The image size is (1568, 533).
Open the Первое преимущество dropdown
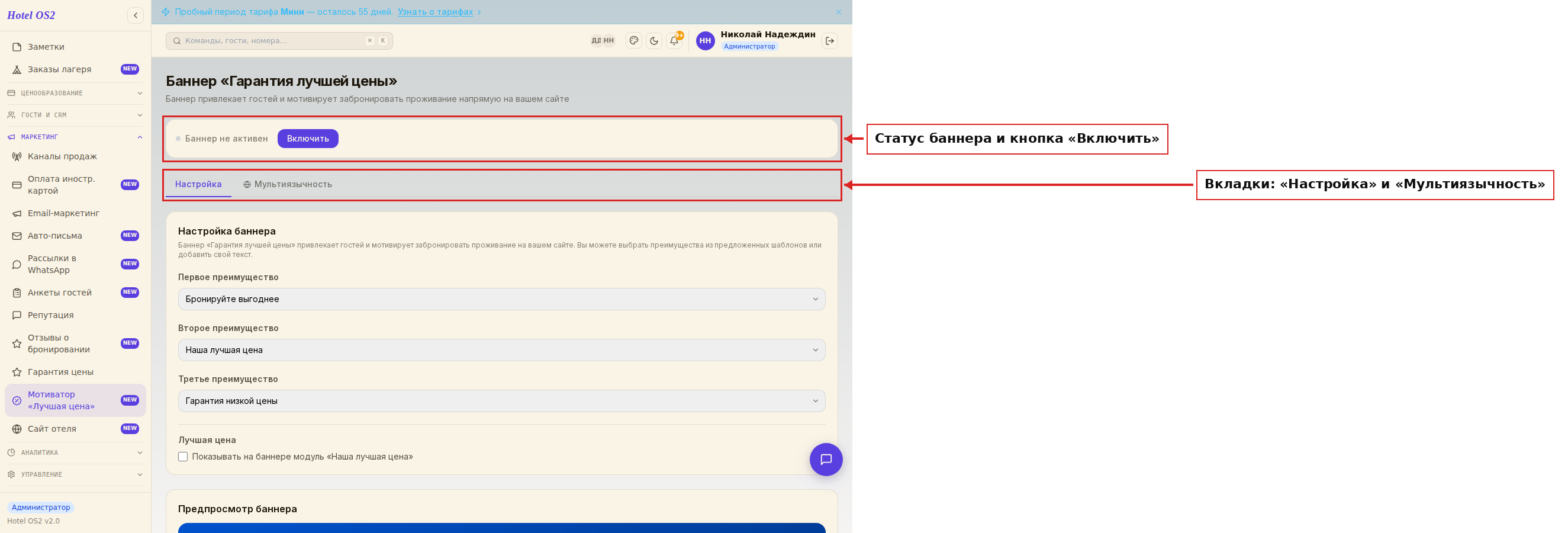pyautogui.click(x=501, y=299)
